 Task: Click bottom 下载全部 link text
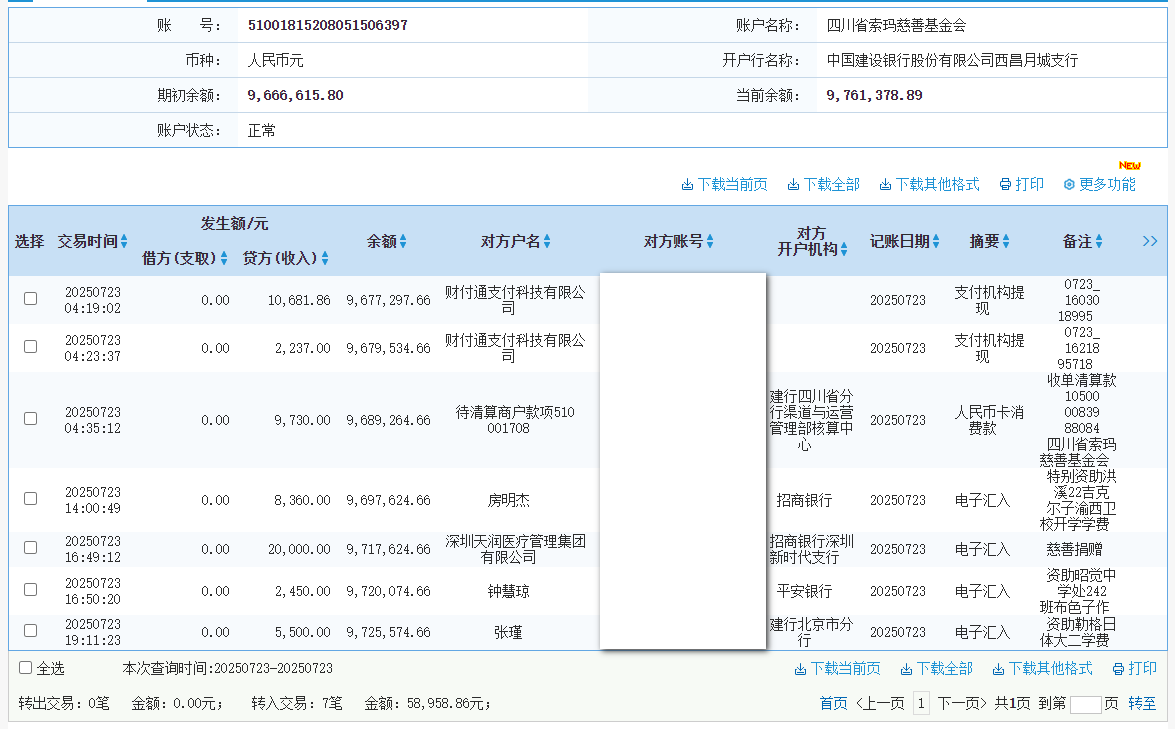coord(944,669)
